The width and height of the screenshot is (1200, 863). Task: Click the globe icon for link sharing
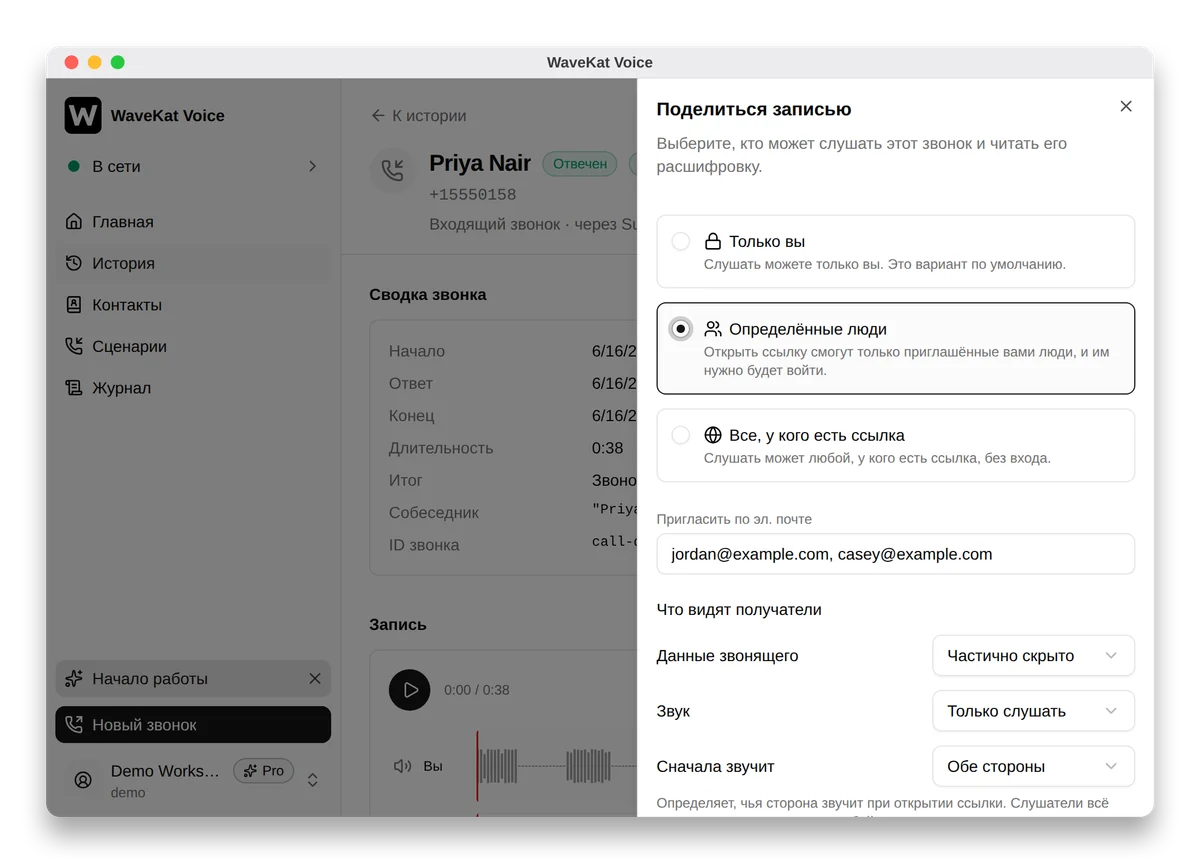713,435
